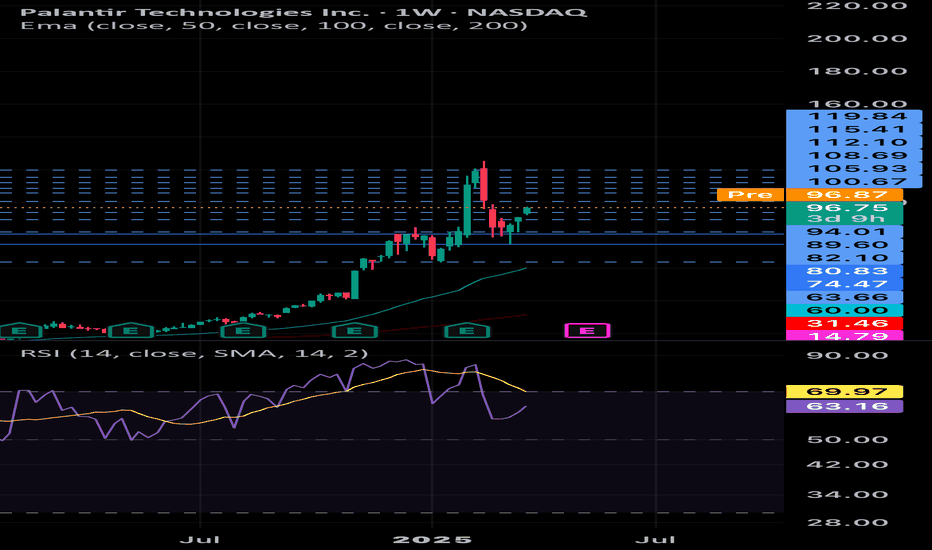
Task: Click the Ema (close, 50, close, 100, close, 200) legend
Action: click(274, 26)
